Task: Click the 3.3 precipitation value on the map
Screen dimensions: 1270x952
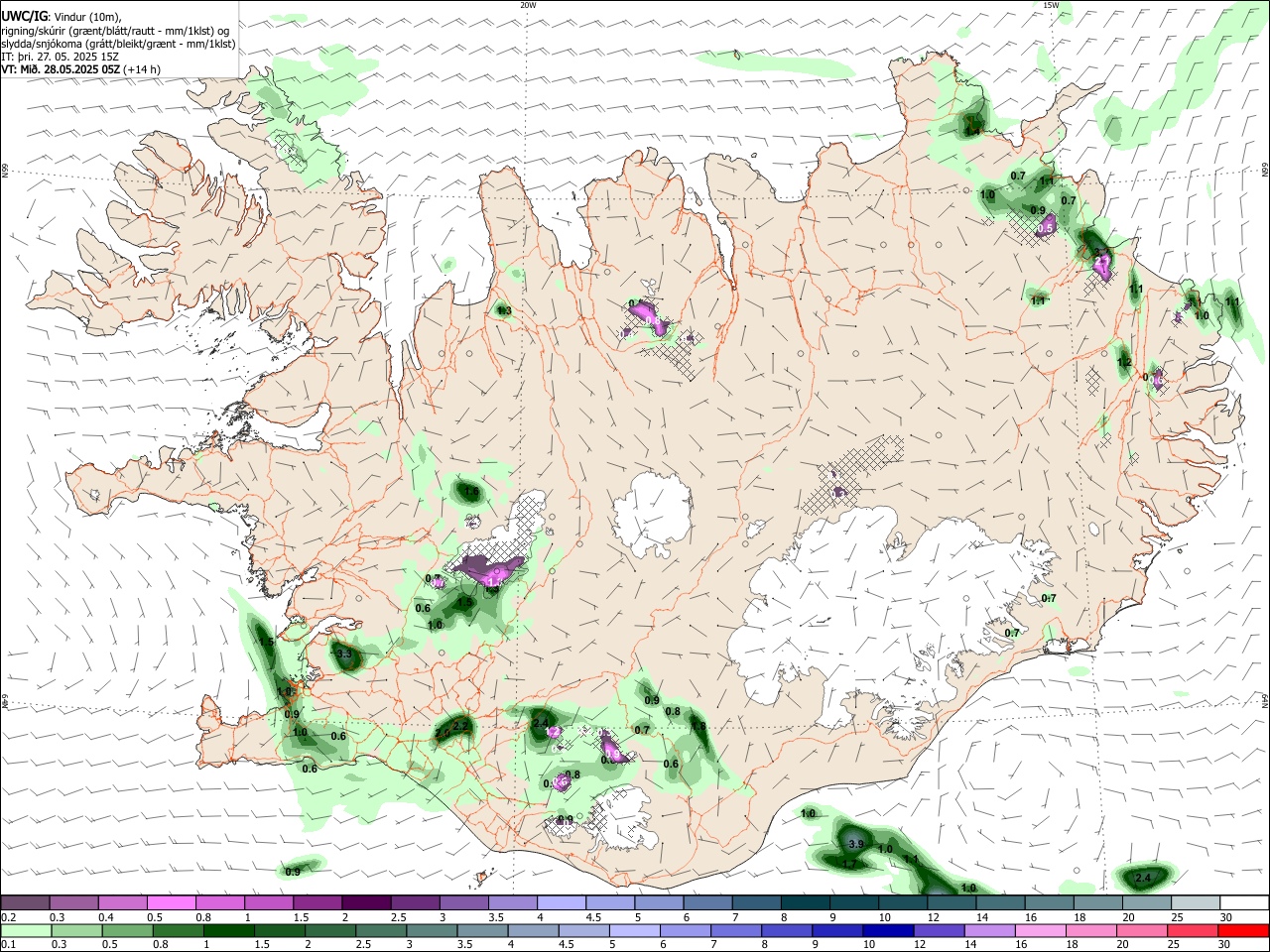Action: click(x=345, y=654)
